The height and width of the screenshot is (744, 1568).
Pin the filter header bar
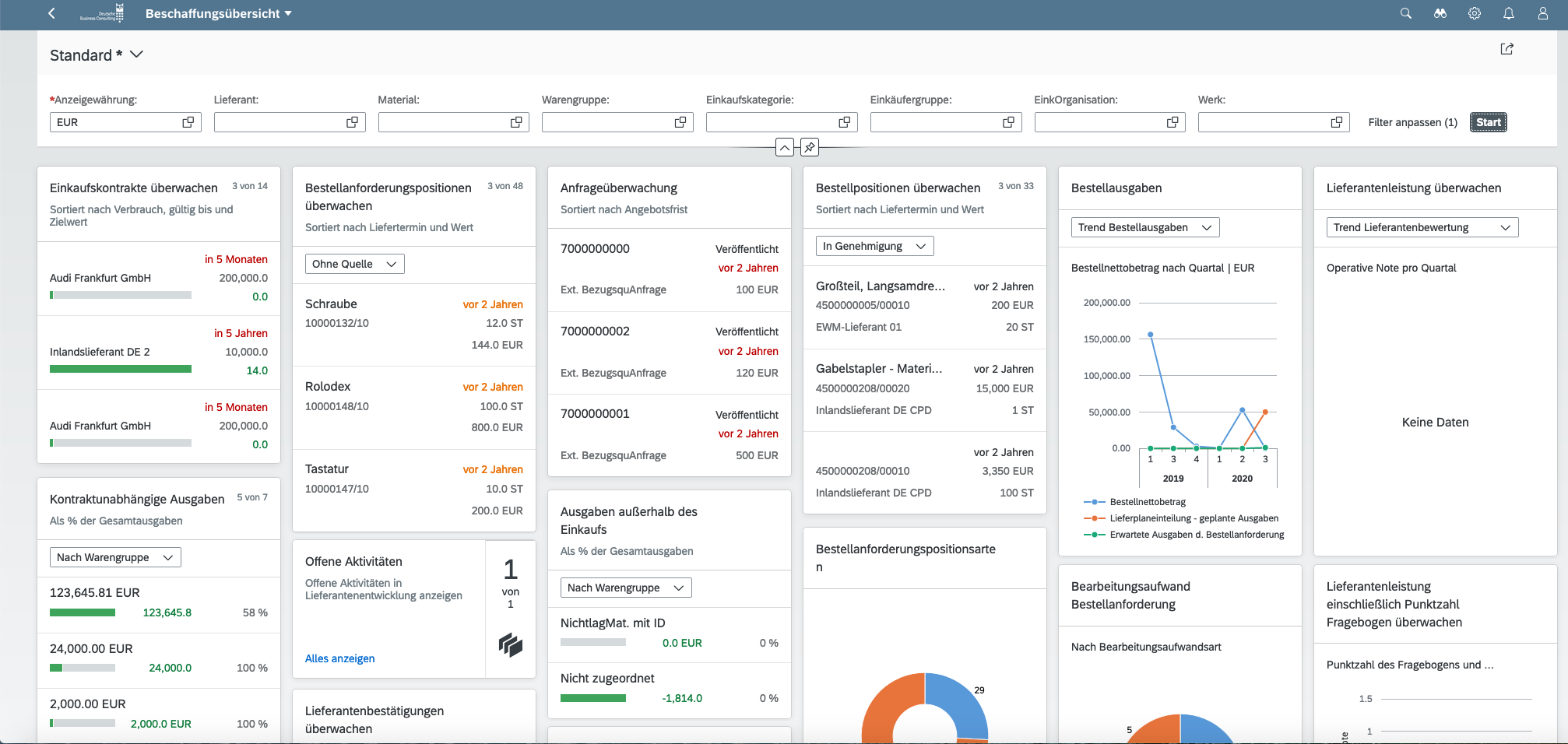[x=810, y=147]
